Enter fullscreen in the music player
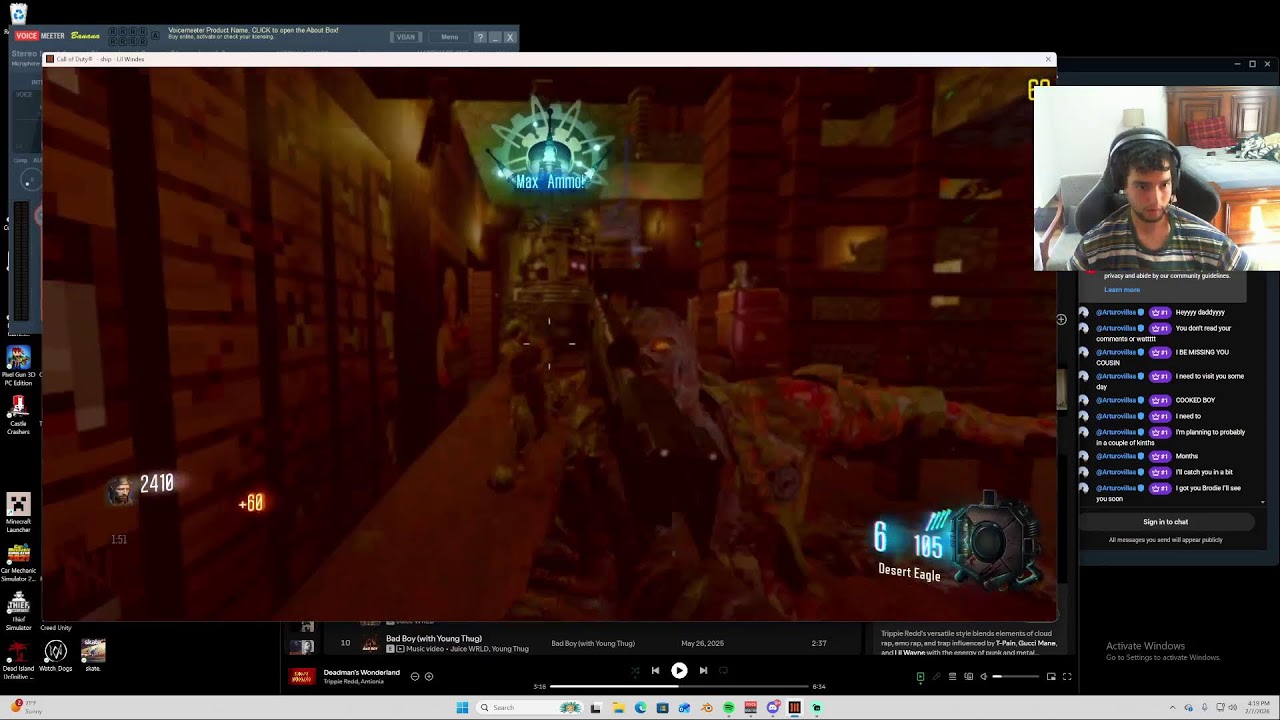1280x720 pixels. click(1067, 677)
